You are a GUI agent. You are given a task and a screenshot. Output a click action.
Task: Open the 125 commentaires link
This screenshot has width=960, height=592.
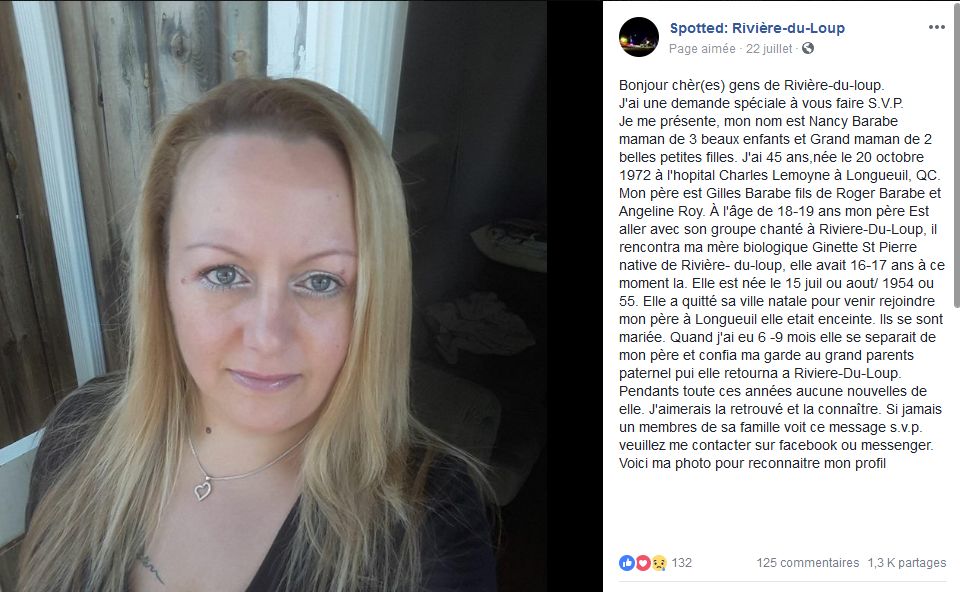[808, 563]
